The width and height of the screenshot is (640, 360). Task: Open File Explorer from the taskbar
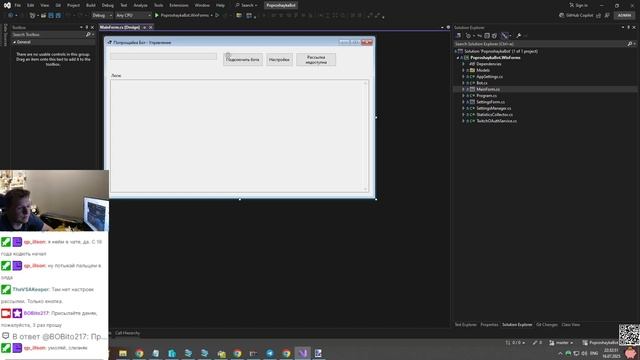123,353
